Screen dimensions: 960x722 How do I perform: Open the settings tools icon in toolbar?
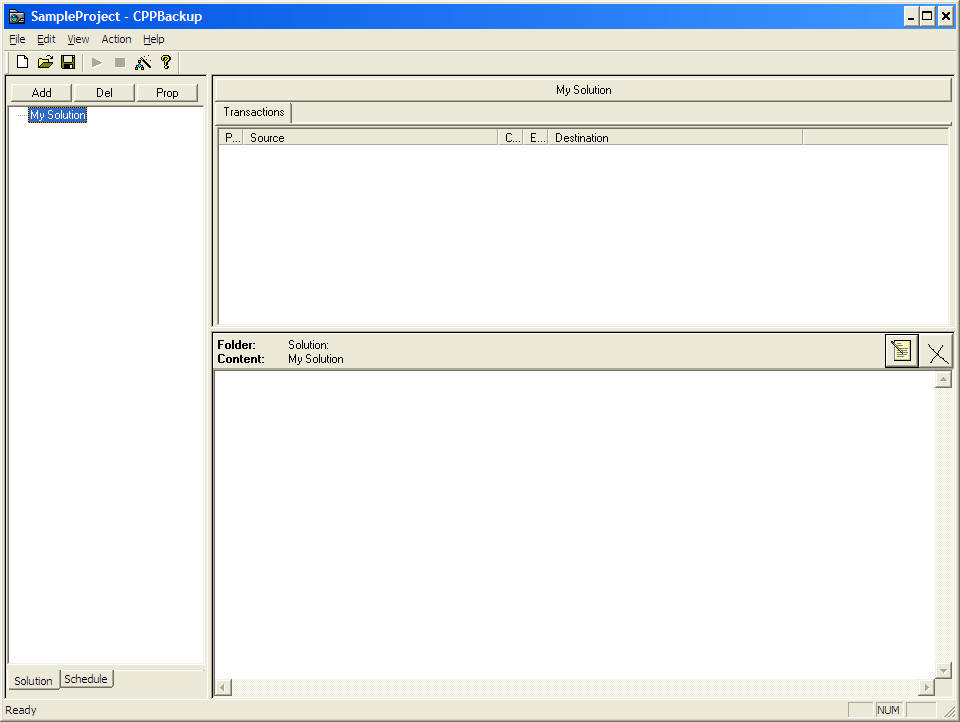click(143, 62)
